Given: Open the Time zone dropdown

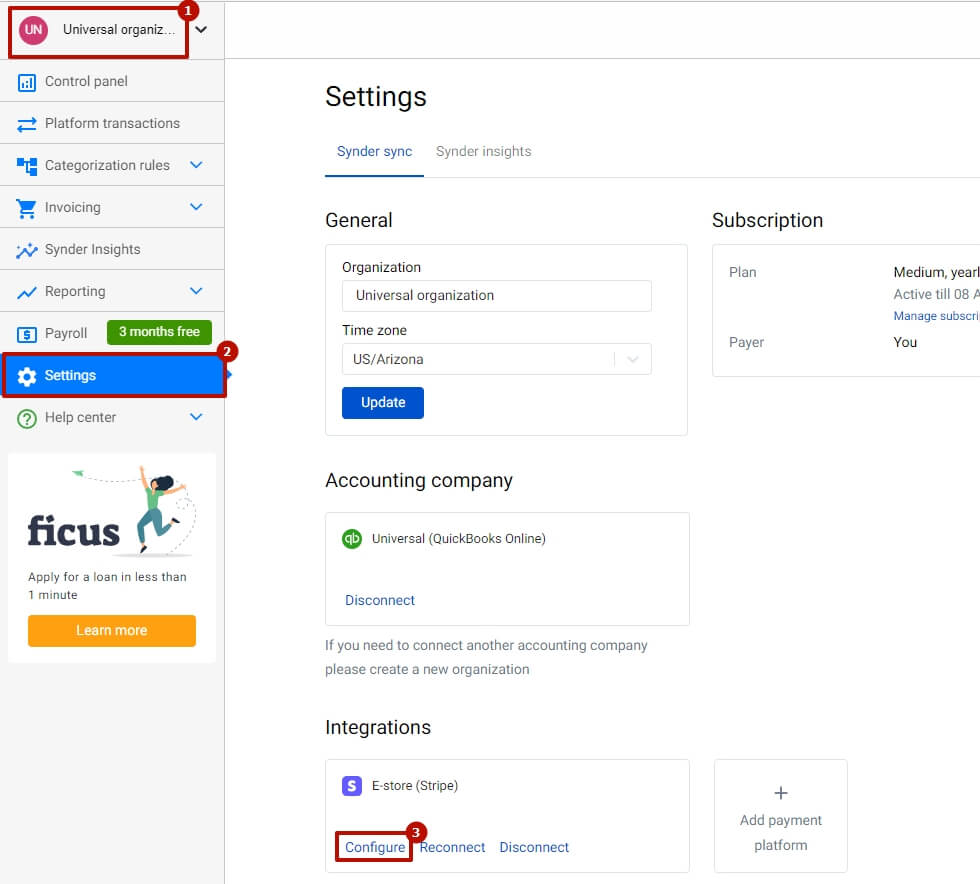Looking at the screenshot, I should click(x=496, y=359).
